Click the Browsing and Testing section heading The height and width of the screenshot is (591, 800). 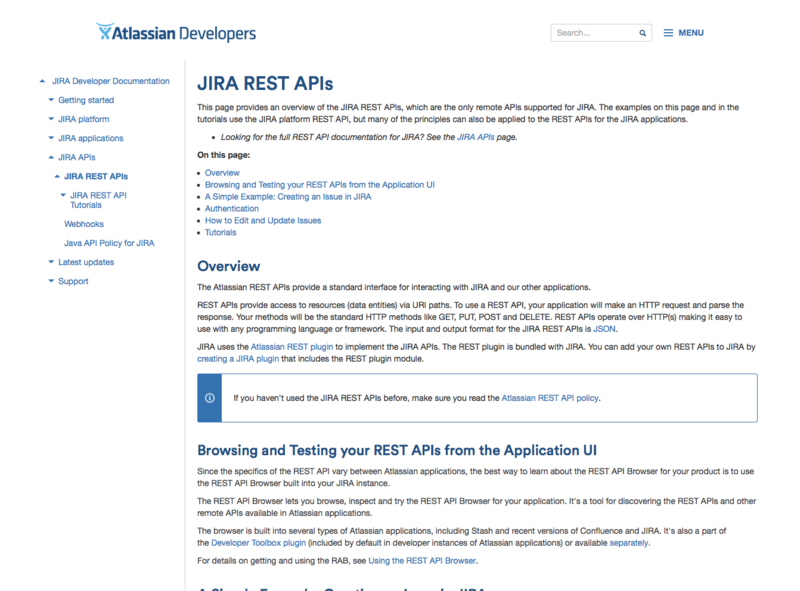click(x=397, y=450)
